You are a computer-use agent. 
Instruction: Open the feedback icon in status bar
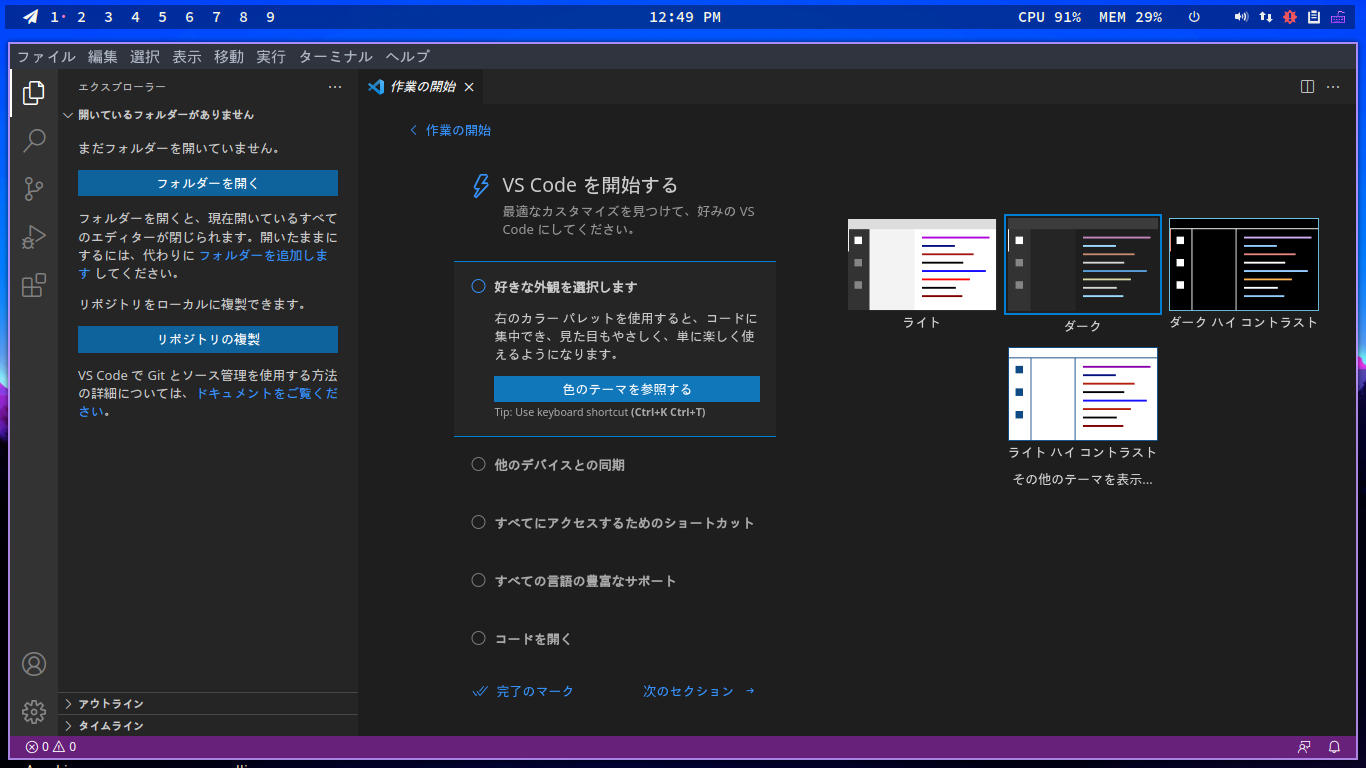click(x=1304, y=747)
